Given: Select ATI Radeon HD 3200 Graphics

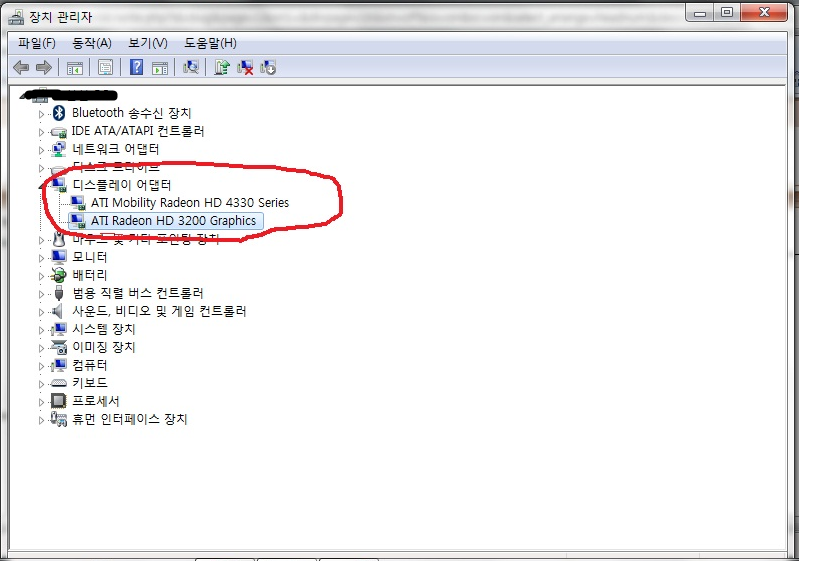Looking at the screenshot, I should point(173,221).
